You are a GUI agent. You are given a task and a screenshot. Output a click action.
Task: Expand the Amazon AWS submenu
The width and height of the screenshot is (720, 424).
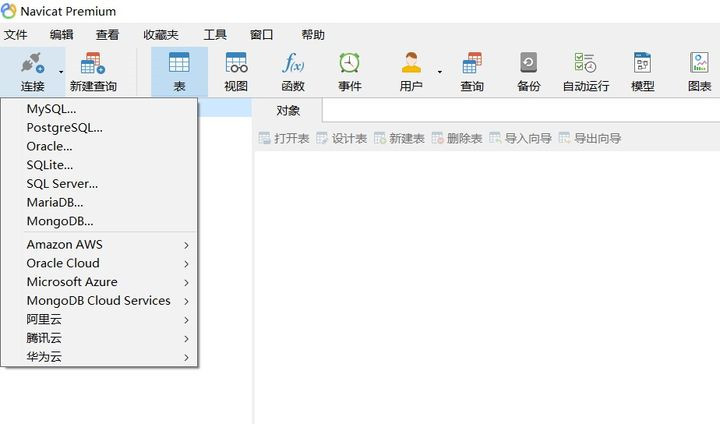click(99, 244)
